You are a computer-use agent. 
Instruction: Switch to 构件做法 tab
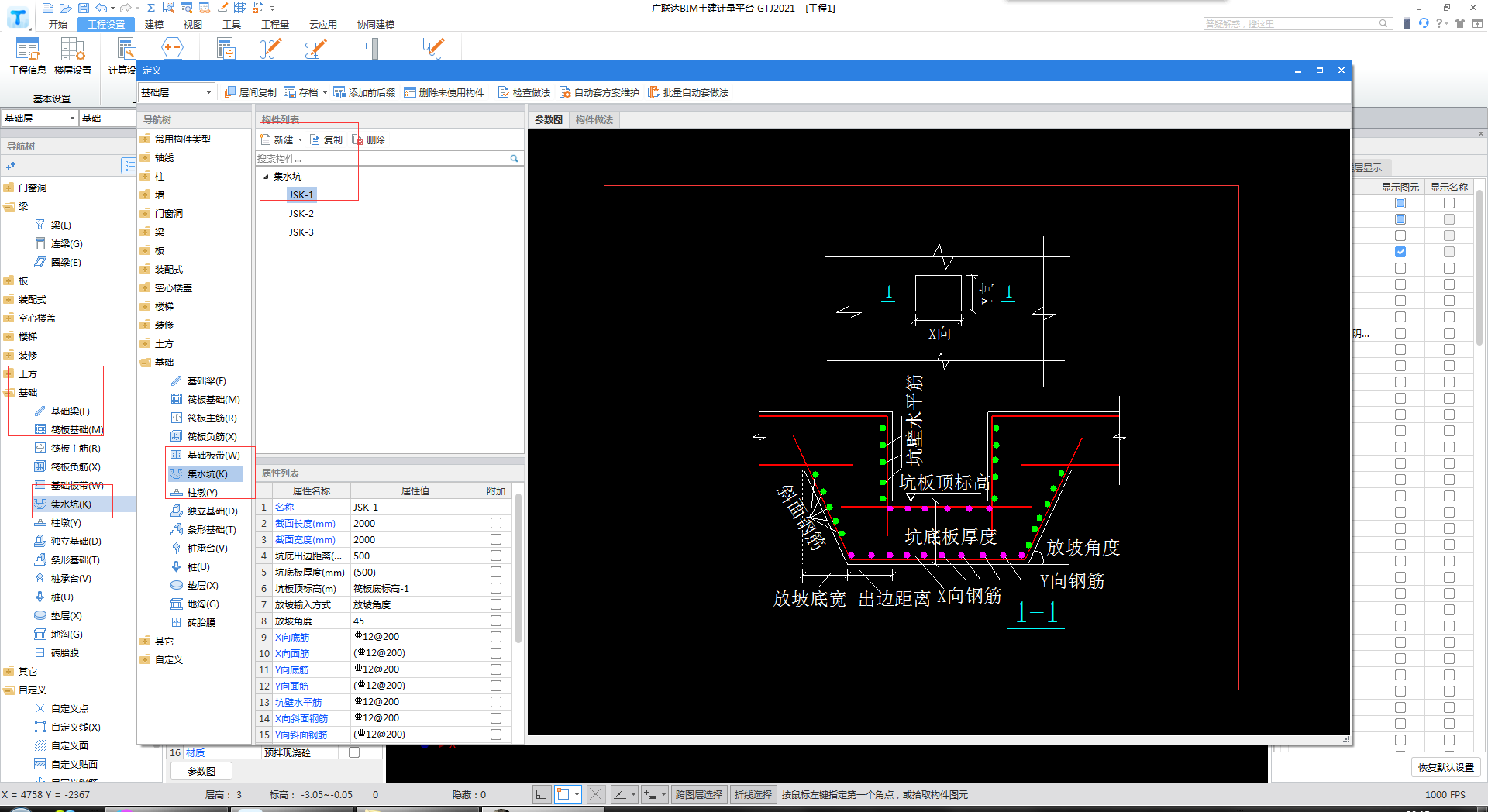pyautogui.click(x=594, y=119)
